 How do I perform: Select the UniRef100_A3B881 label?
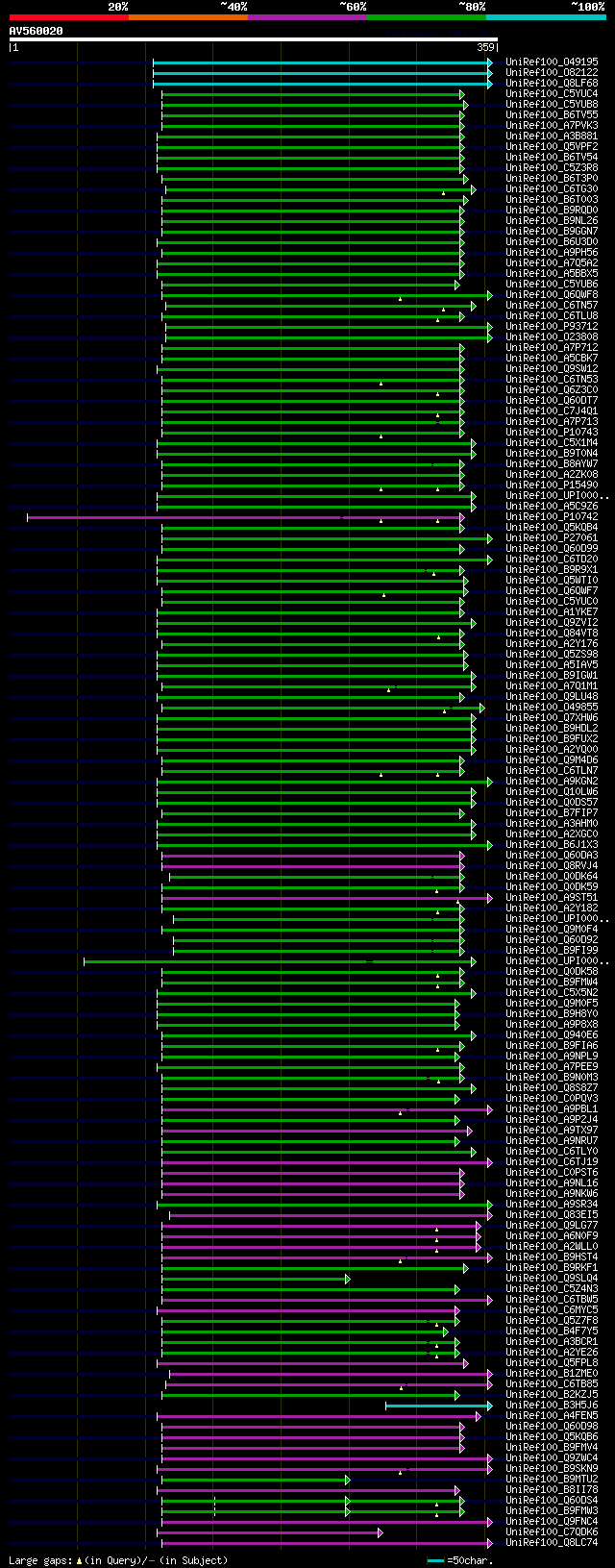(552, 136)
